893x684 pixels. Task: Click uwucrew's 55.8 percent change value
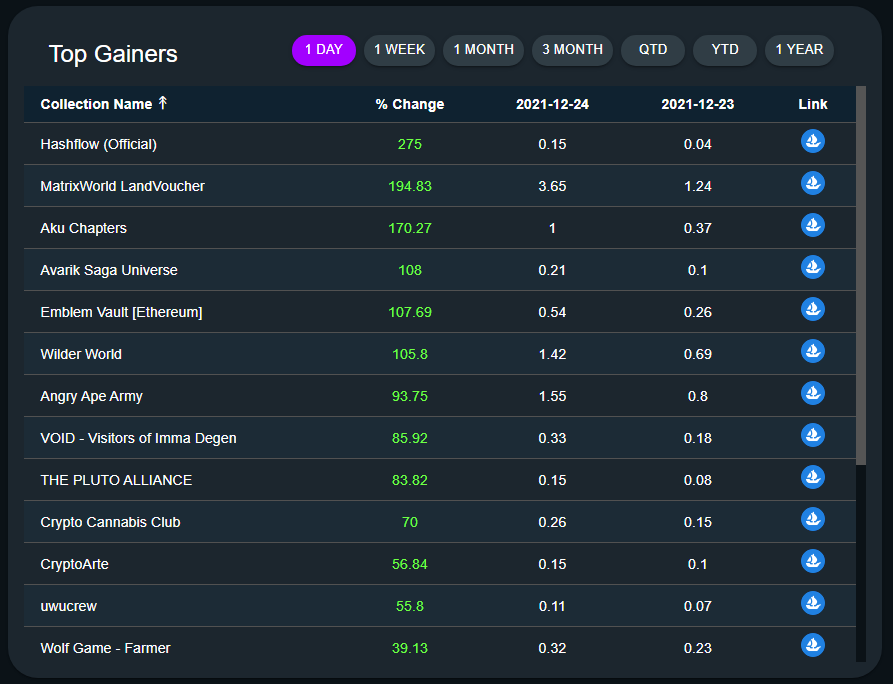[x=410, y=606]
